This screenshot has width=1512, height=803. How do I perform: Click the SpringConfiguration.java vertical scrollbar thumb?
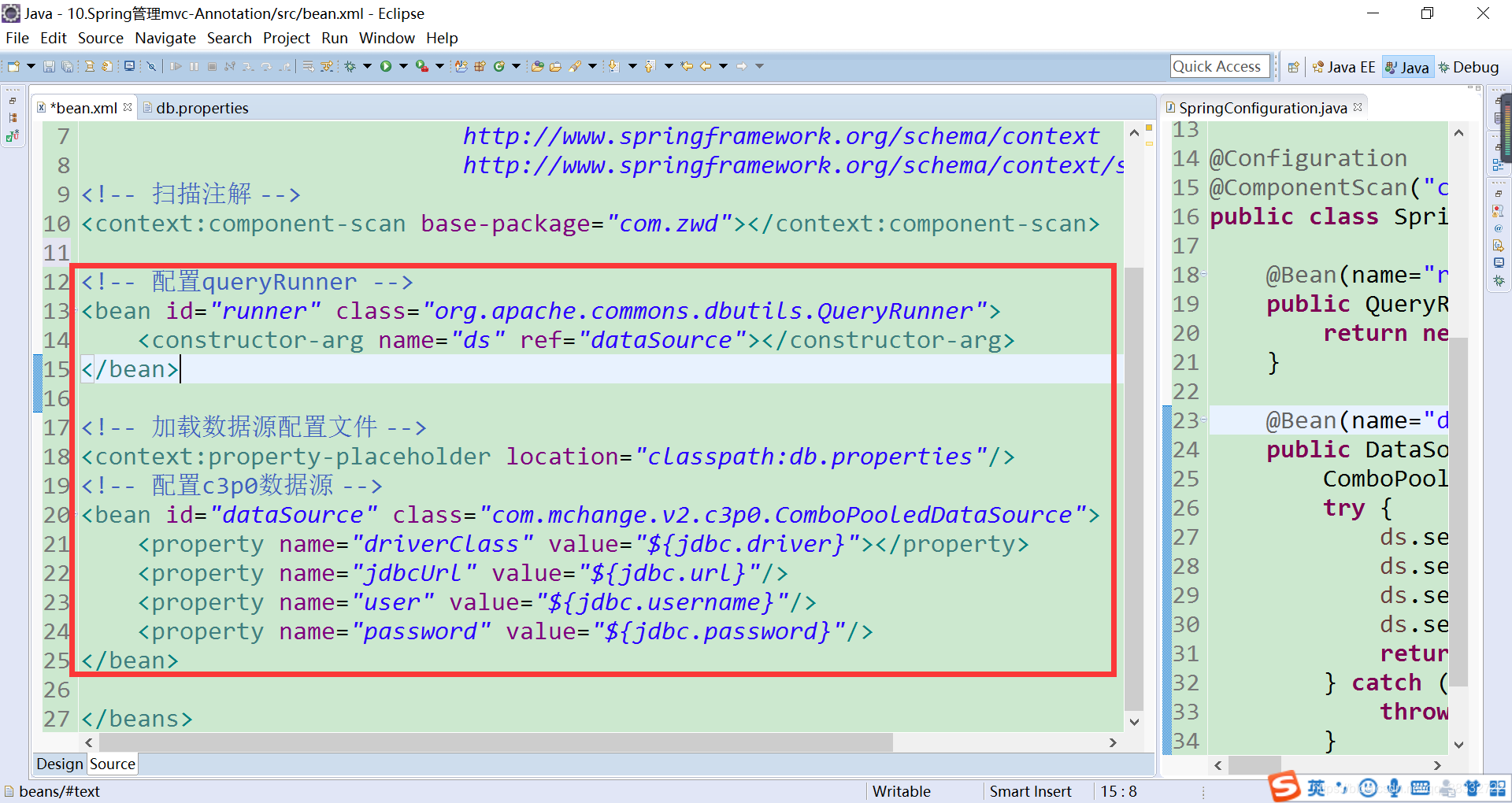coord(1458,512)
